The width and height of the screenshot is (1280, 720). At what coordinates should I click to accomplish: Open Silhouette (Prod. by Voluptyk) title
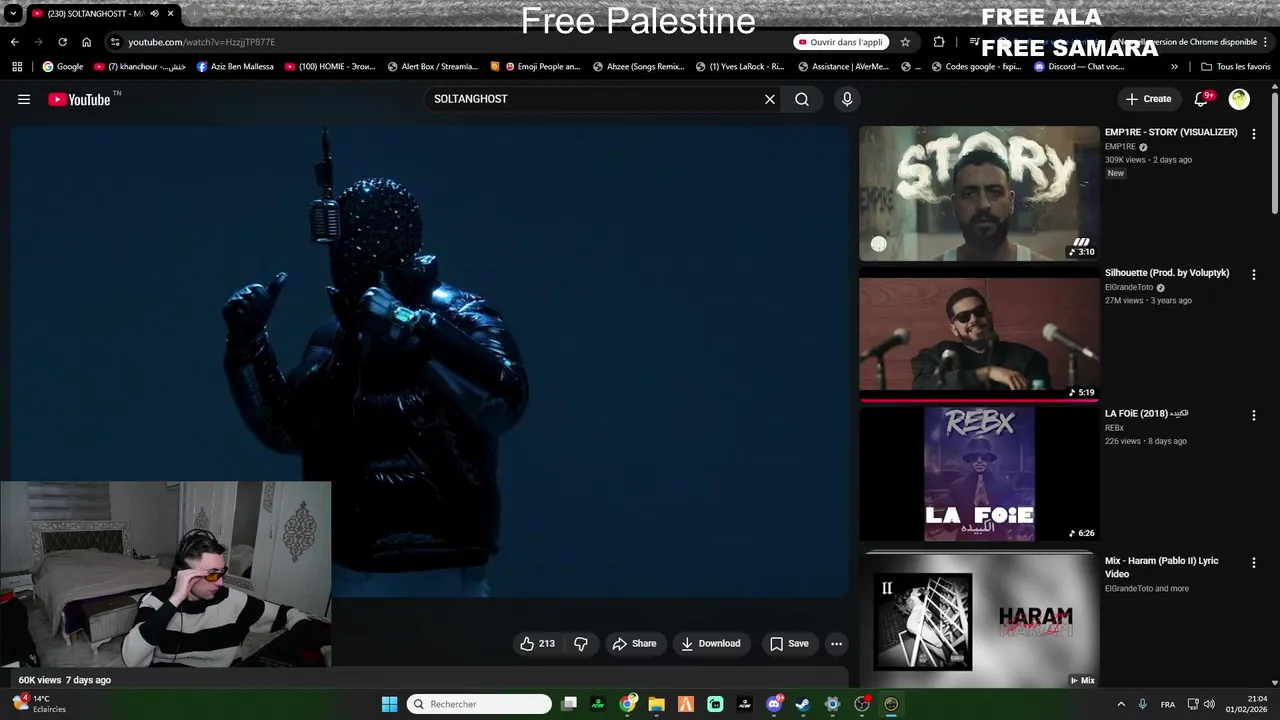[x=1167, y=273]
